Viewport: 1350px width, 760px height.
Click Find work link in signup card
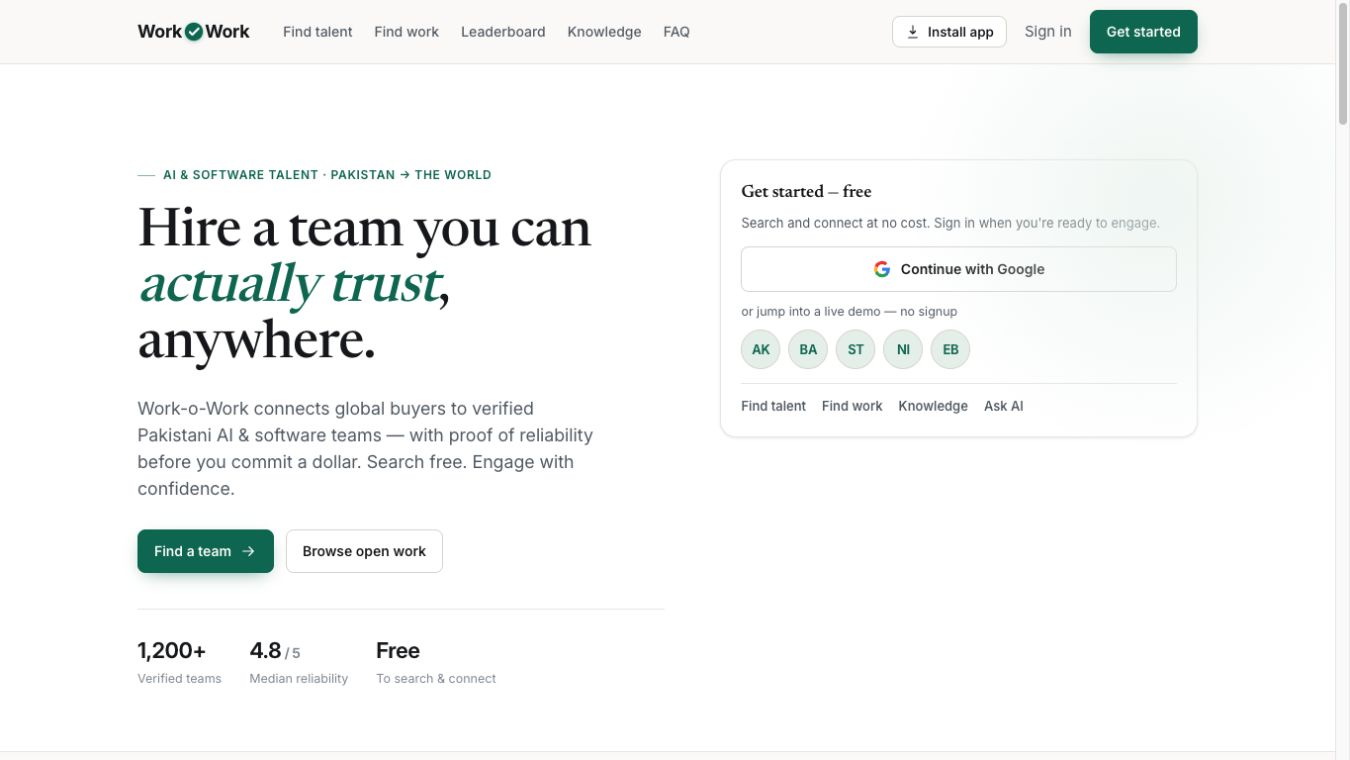pos(852,406)
